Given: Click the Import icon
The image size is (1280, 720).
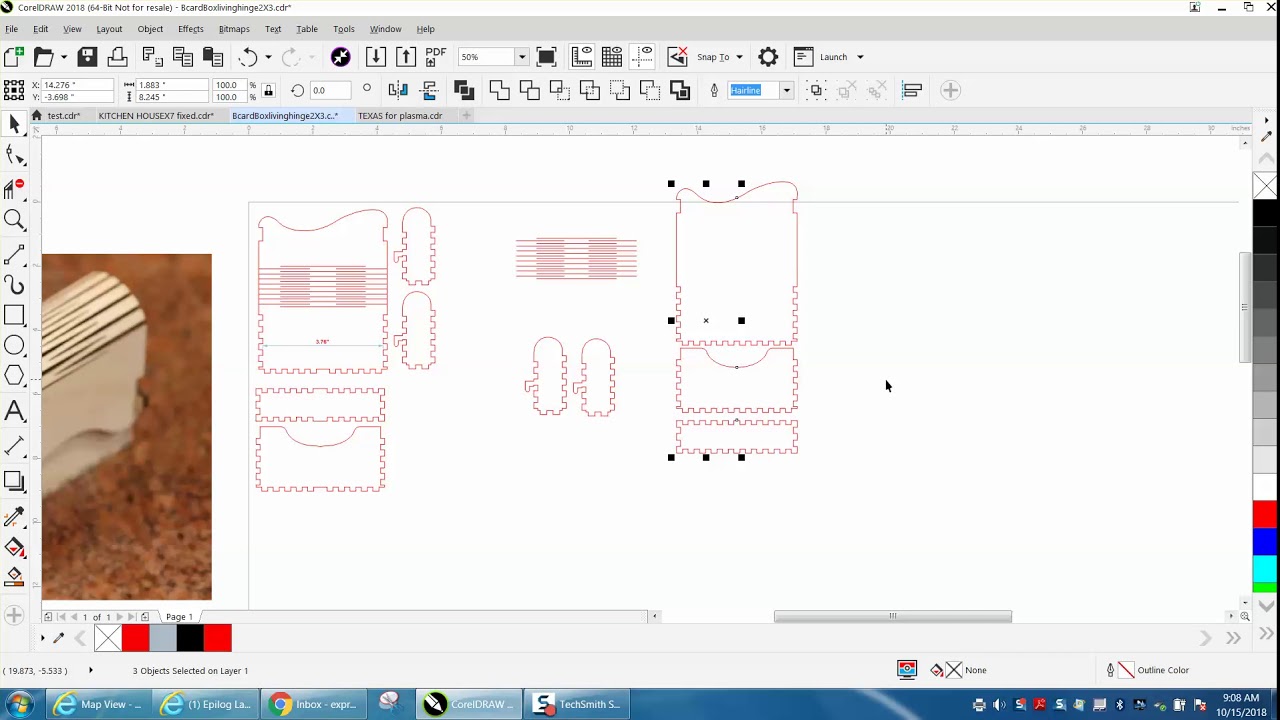Looking at the screenshot, I should click(376, 57).
